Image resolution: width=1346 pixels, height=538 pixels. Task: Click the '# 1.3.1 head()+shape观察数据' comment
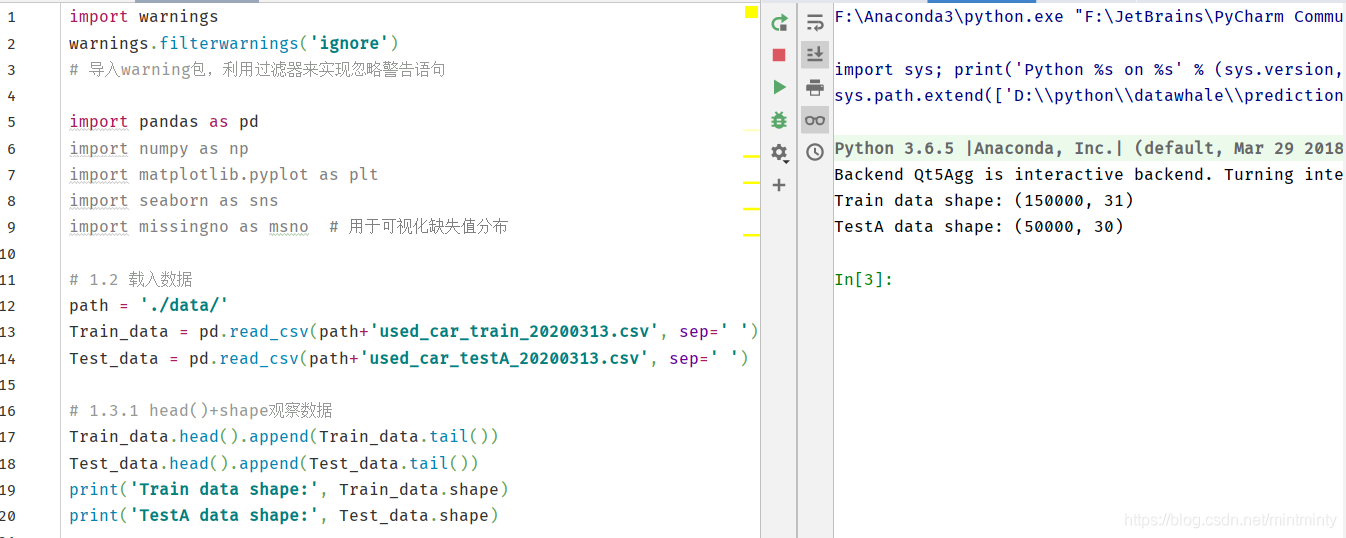click(x=201, y=410)
